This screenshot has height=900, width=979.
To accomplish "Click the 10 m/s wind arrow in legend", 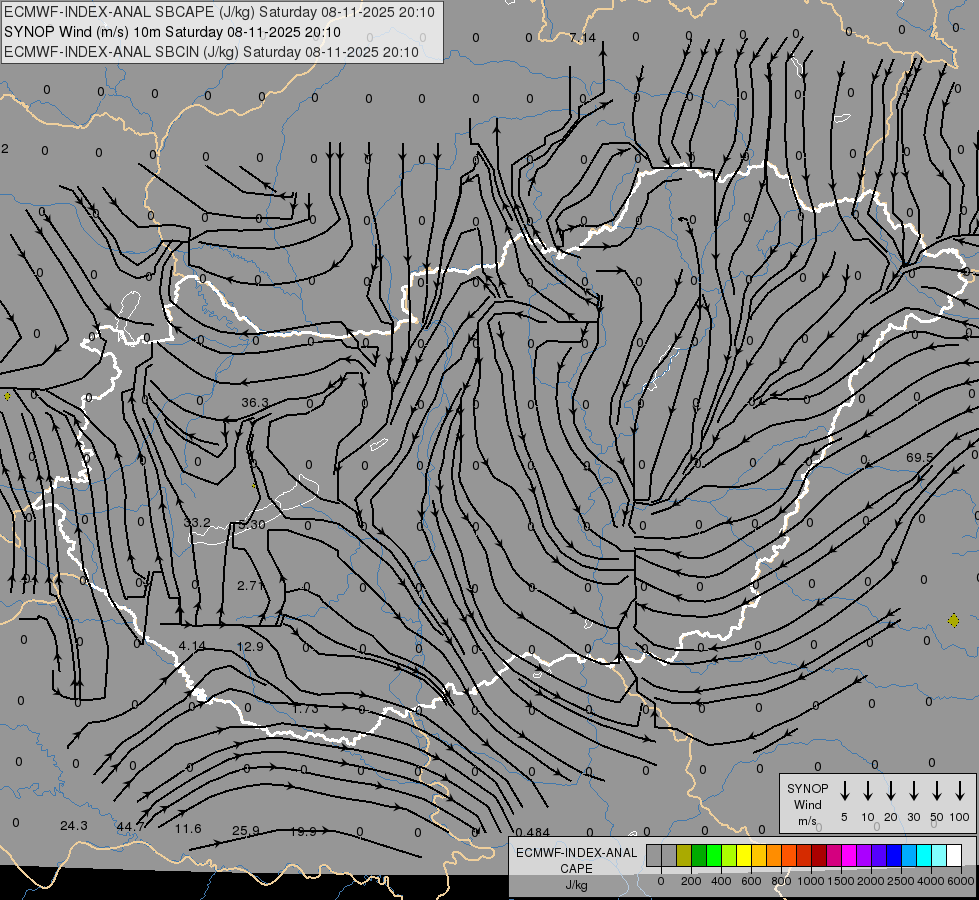I will (867, 791).
